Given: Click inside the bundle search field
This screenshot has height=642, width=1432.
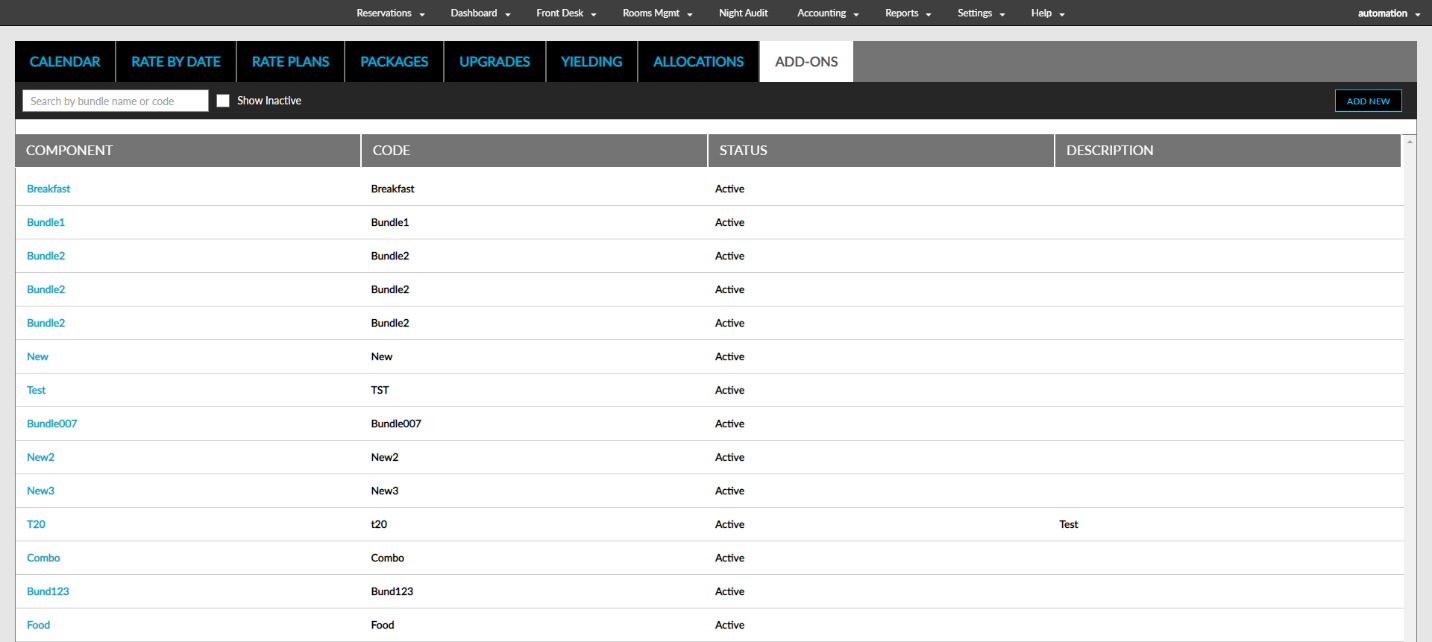Looking at the screenshot, I should tap(114, 100).
